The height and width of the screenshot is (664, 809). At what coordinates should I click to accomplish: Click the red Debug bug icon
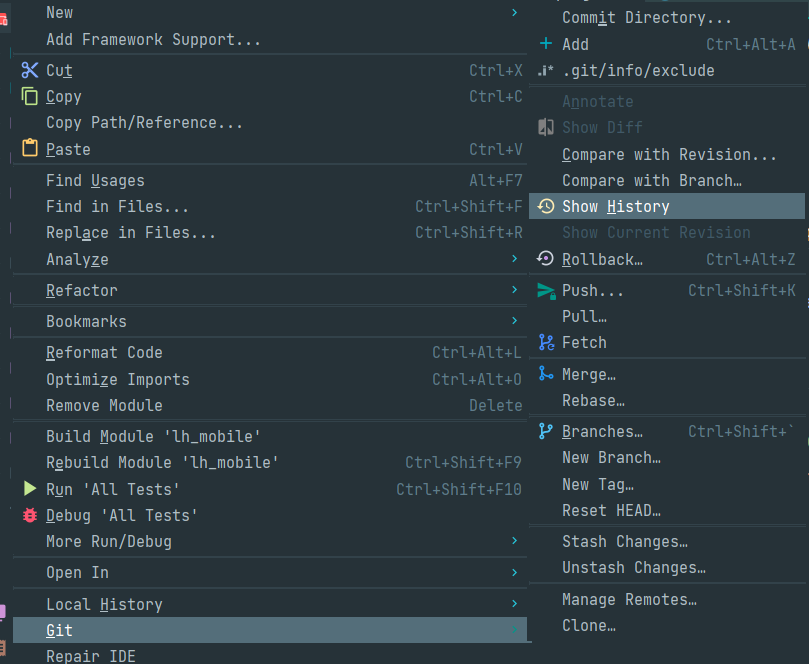click(29, 515)
